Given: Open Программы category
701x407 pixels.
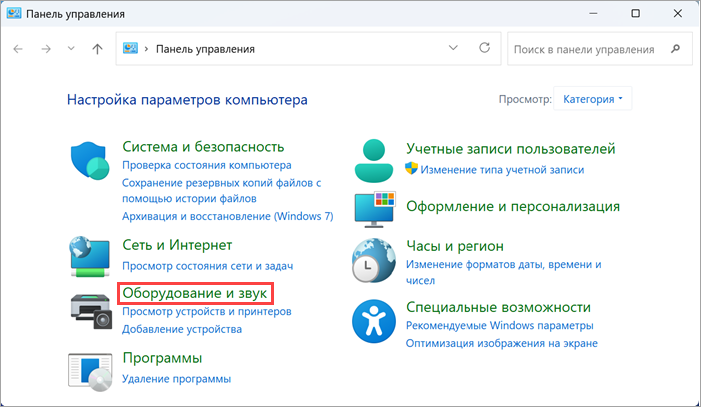Looking at the screenshot, I should click(x=162, y=358).
